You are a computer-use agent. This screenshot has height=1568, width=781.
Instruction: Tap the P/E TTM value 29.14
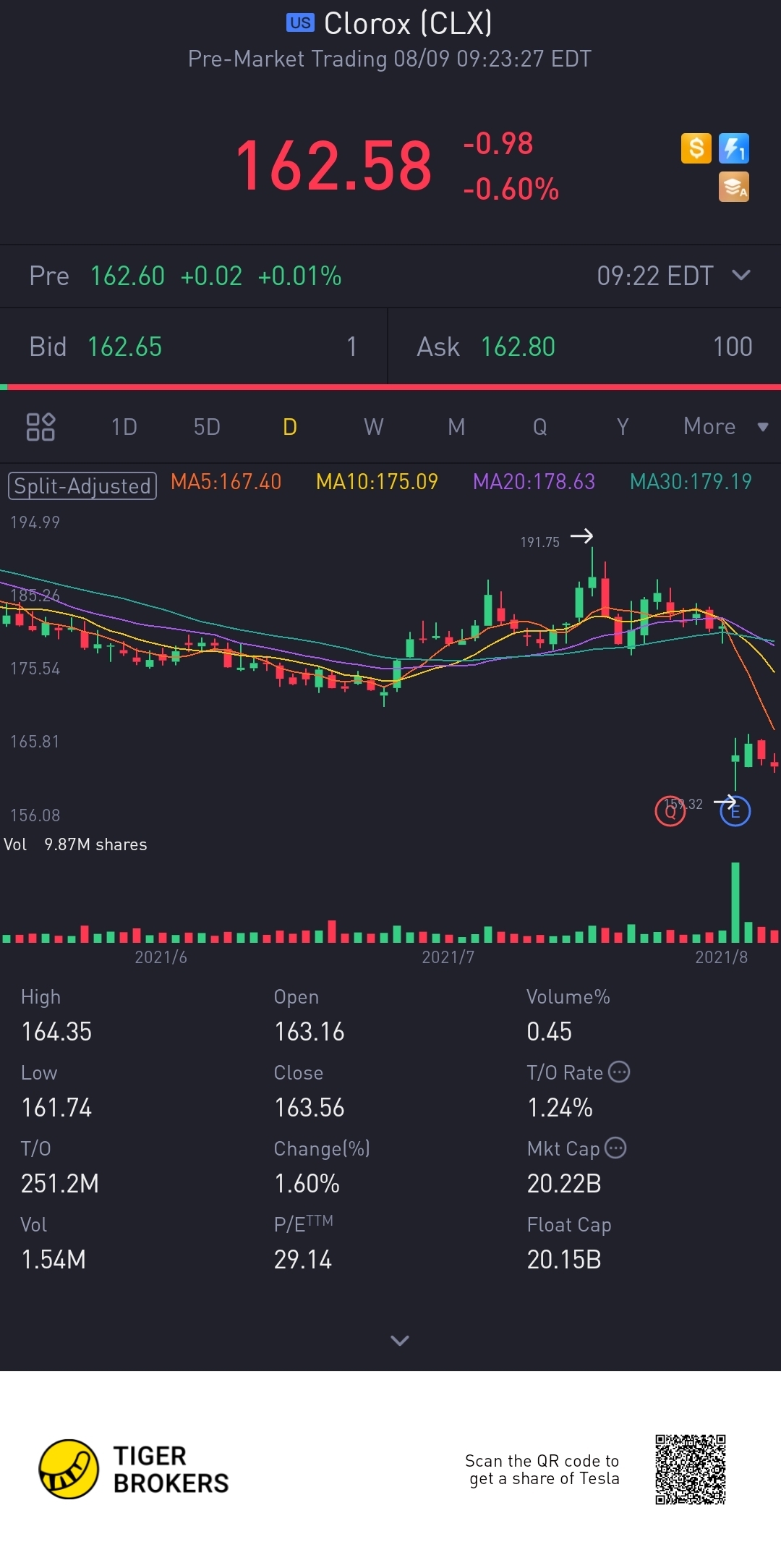tap(303, 1260)
